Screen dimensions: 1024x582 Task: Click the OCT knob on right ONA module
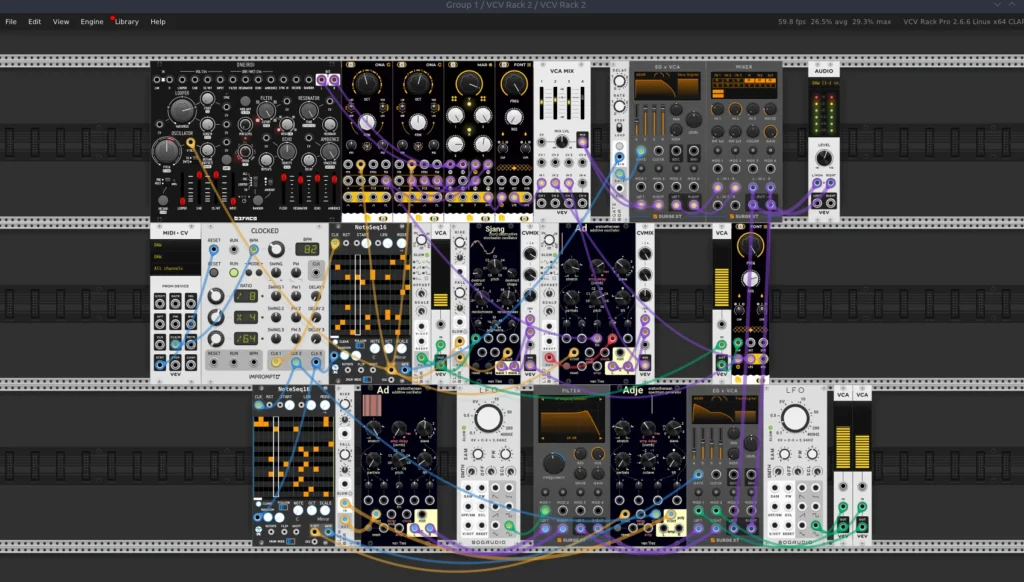[x=418, y=83]
